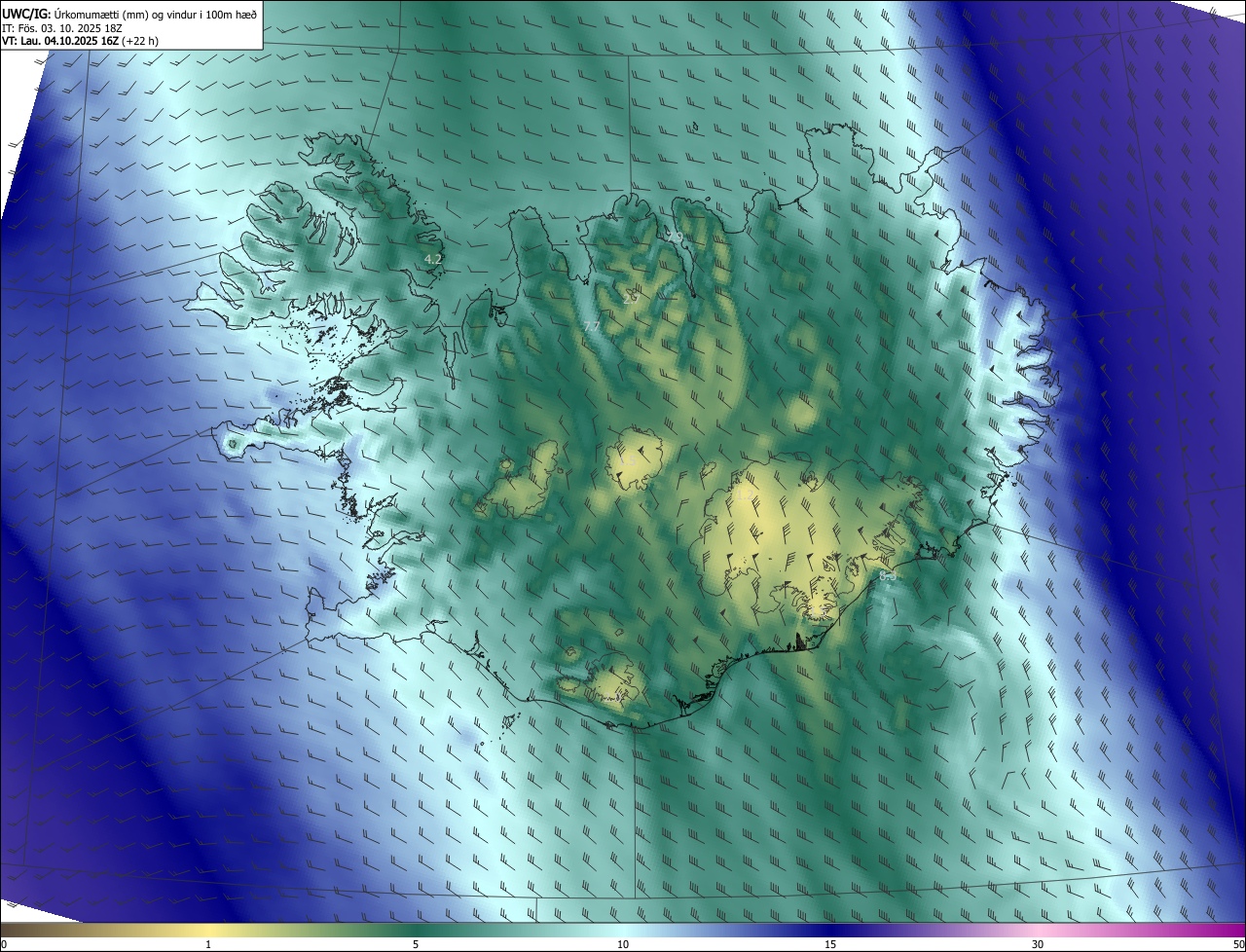Click the "5" tick on the color scale

tap(416, 944)
